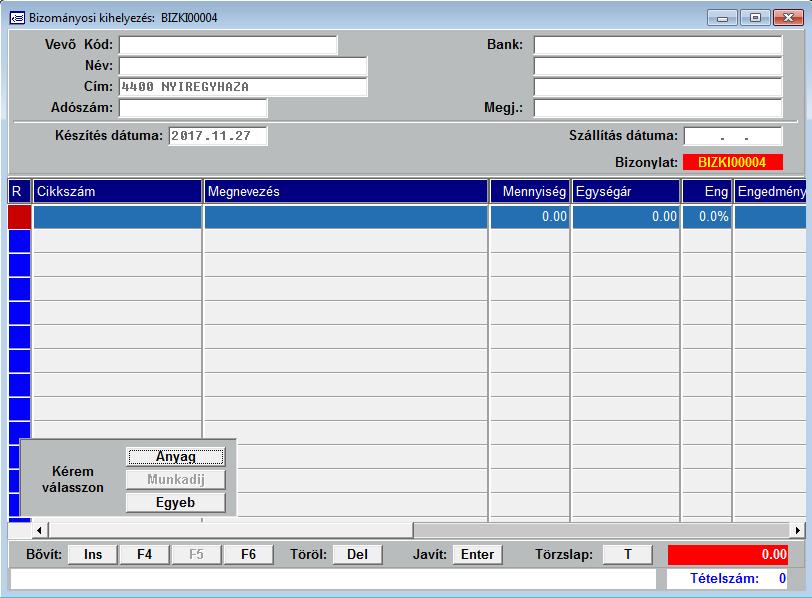Screen dimensions: 812x598
Task: Choose the Anyag button
Action: tap(176, 457)
